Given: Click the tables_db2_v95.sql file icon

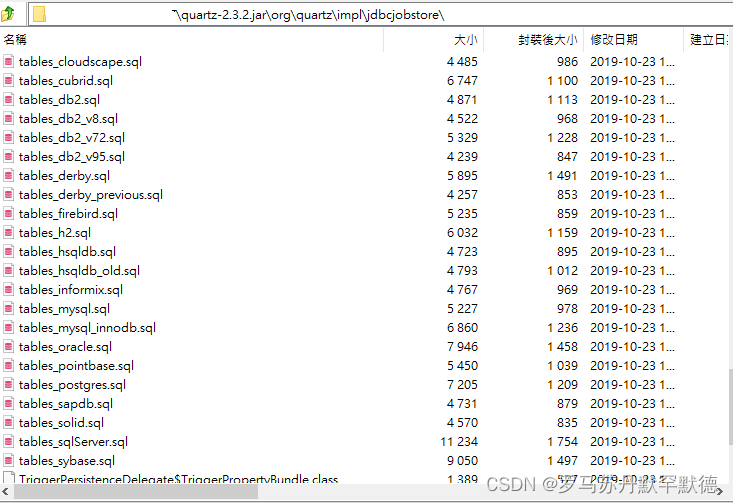Looking at the screenshot, I should (x=8, y=157).
